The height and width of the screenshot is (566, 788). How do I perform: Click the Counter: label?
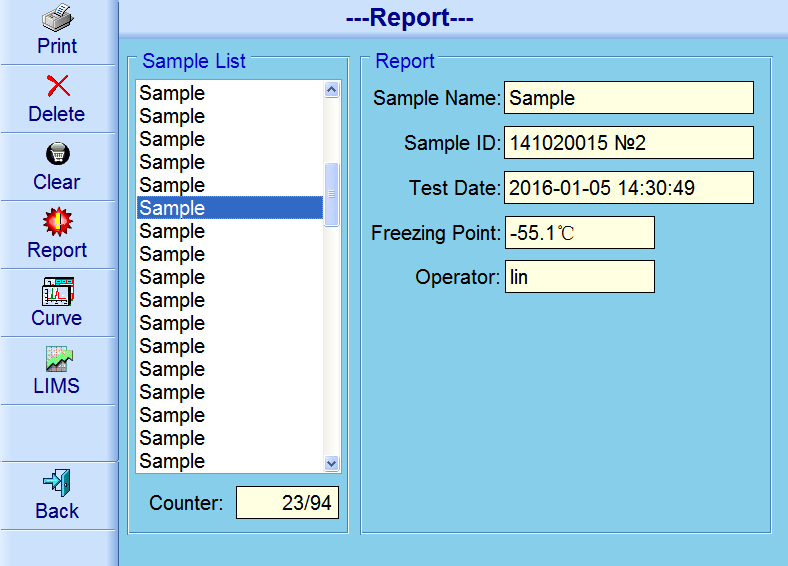(186, 503)
